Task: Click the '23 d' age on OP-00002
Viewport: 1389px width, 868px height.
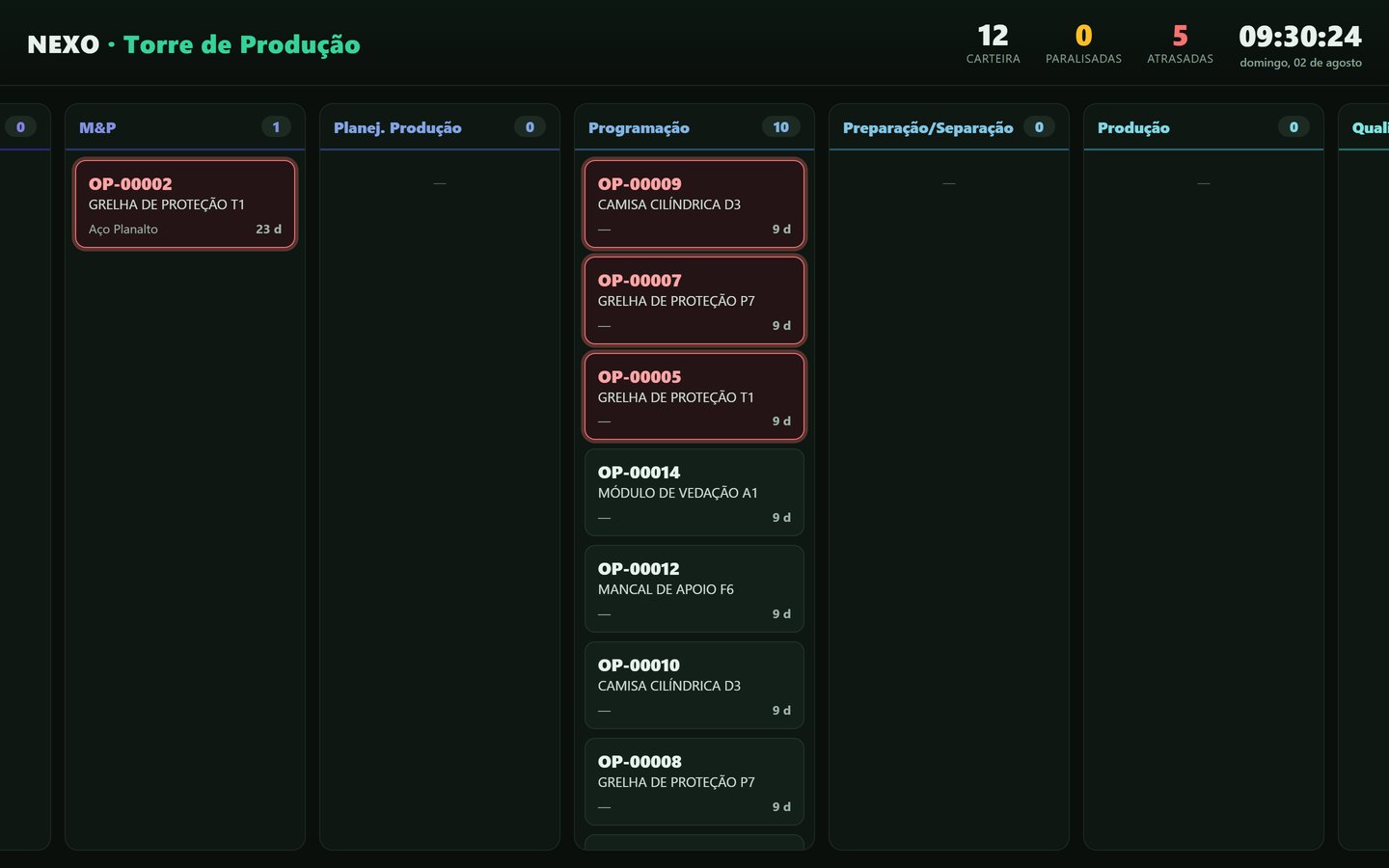Action: (x=268, y=230)
